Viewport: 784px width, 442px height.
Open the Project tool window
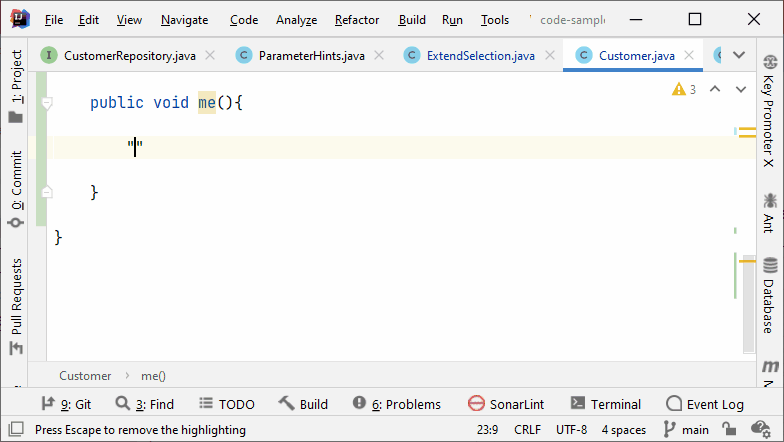16,86
